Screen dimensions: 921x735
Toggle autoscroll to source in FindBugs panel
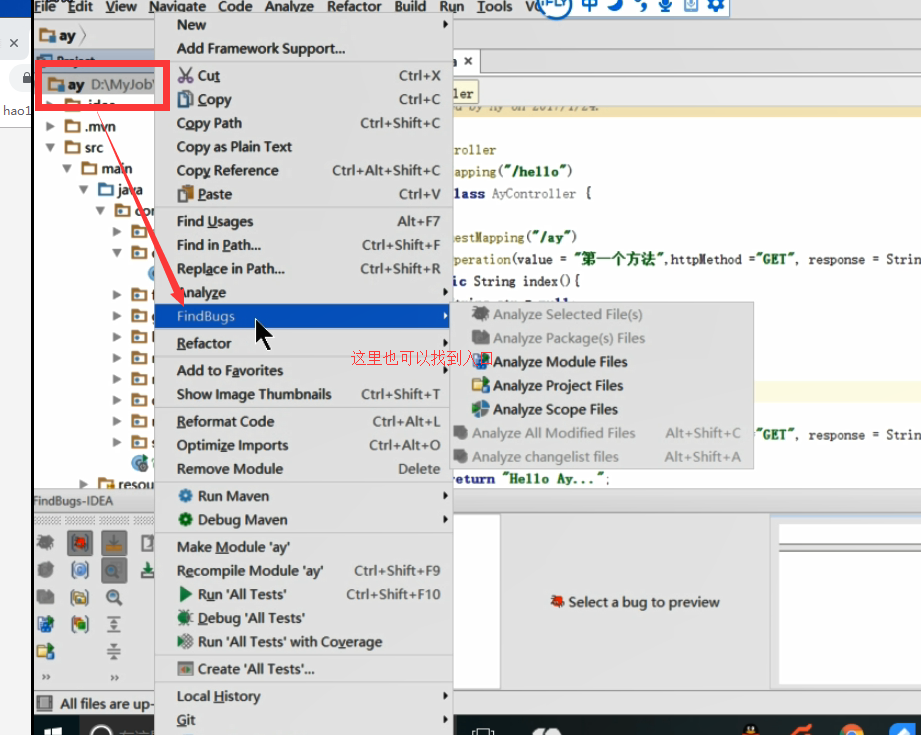click(x=114, y=543)
